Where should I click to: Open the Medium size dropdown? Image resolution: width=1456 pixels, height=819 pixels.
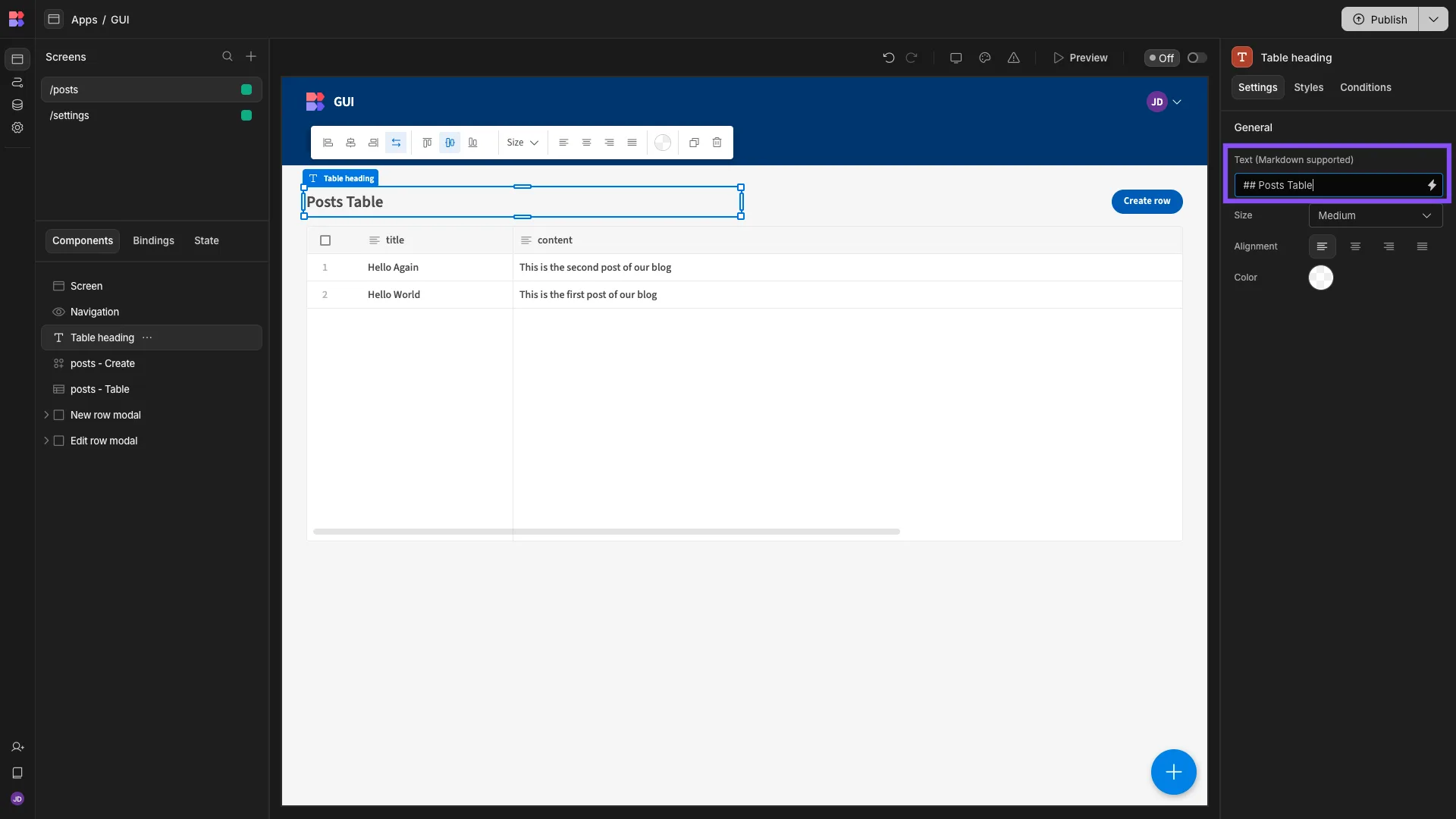click(x=1375, y=215)
